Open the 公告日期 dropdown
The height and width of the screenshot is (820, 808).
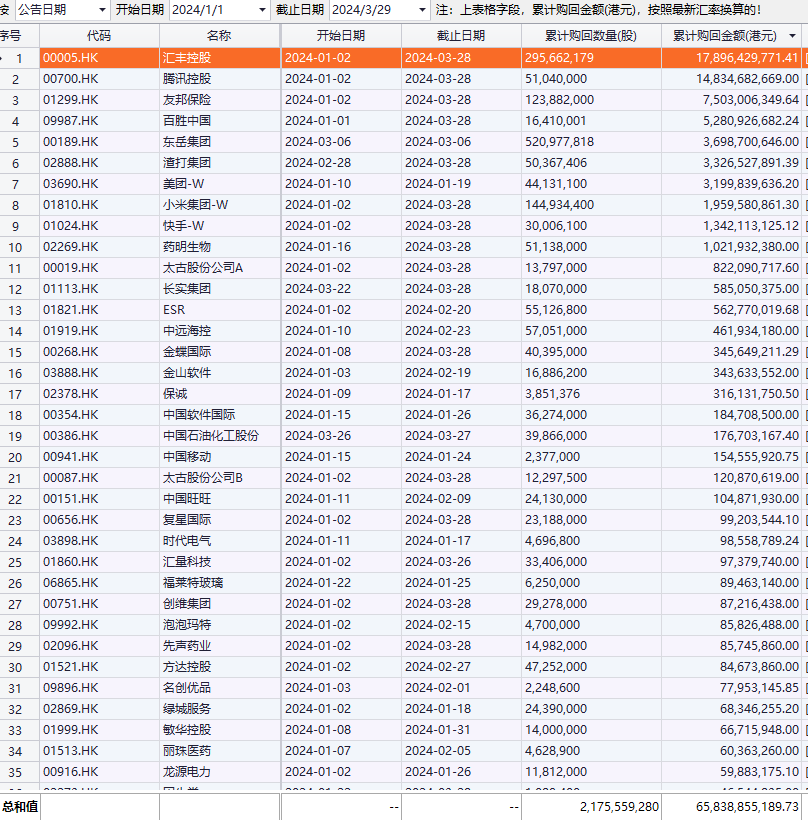102,10
